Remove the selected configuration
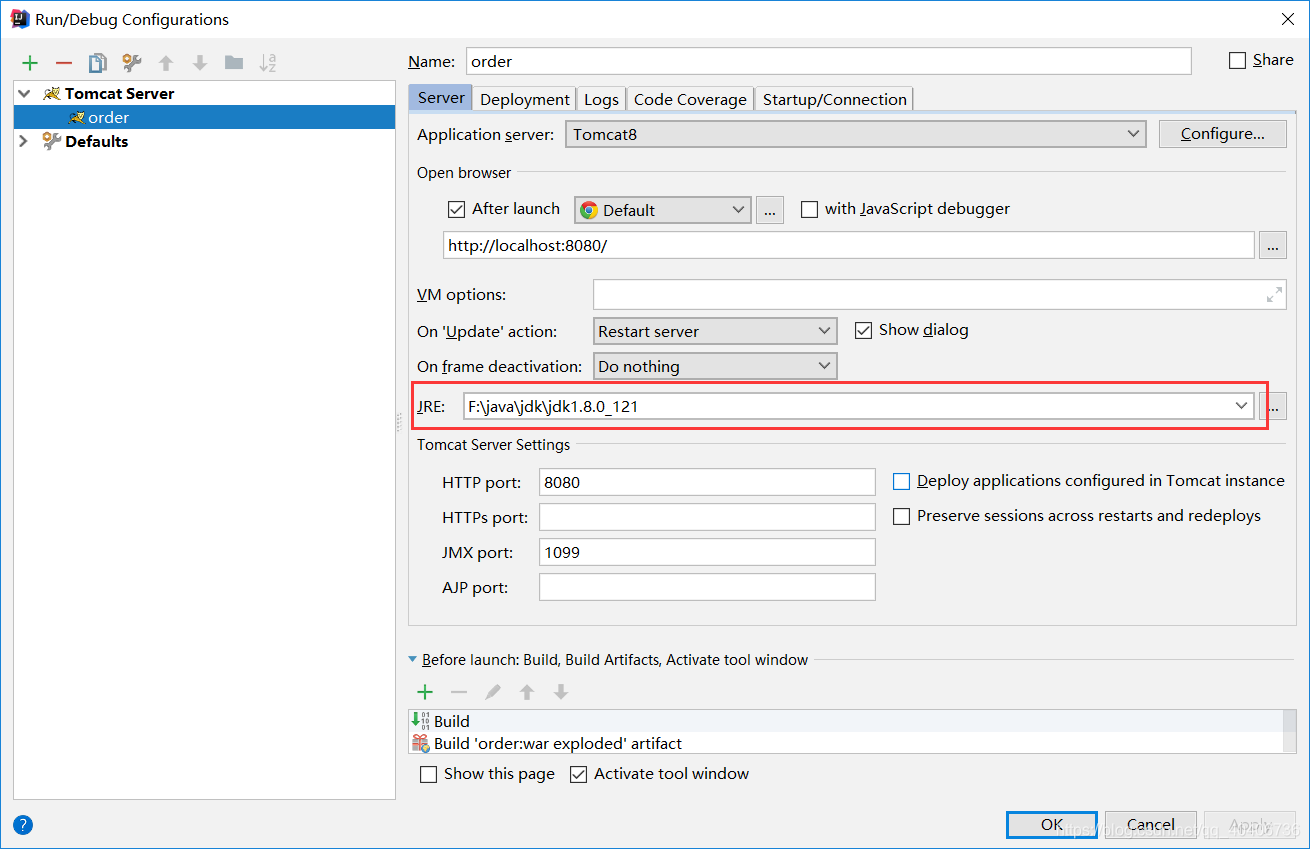This screenshot has width=1310, height=849. pyautogui.click(x=62, y=62)
